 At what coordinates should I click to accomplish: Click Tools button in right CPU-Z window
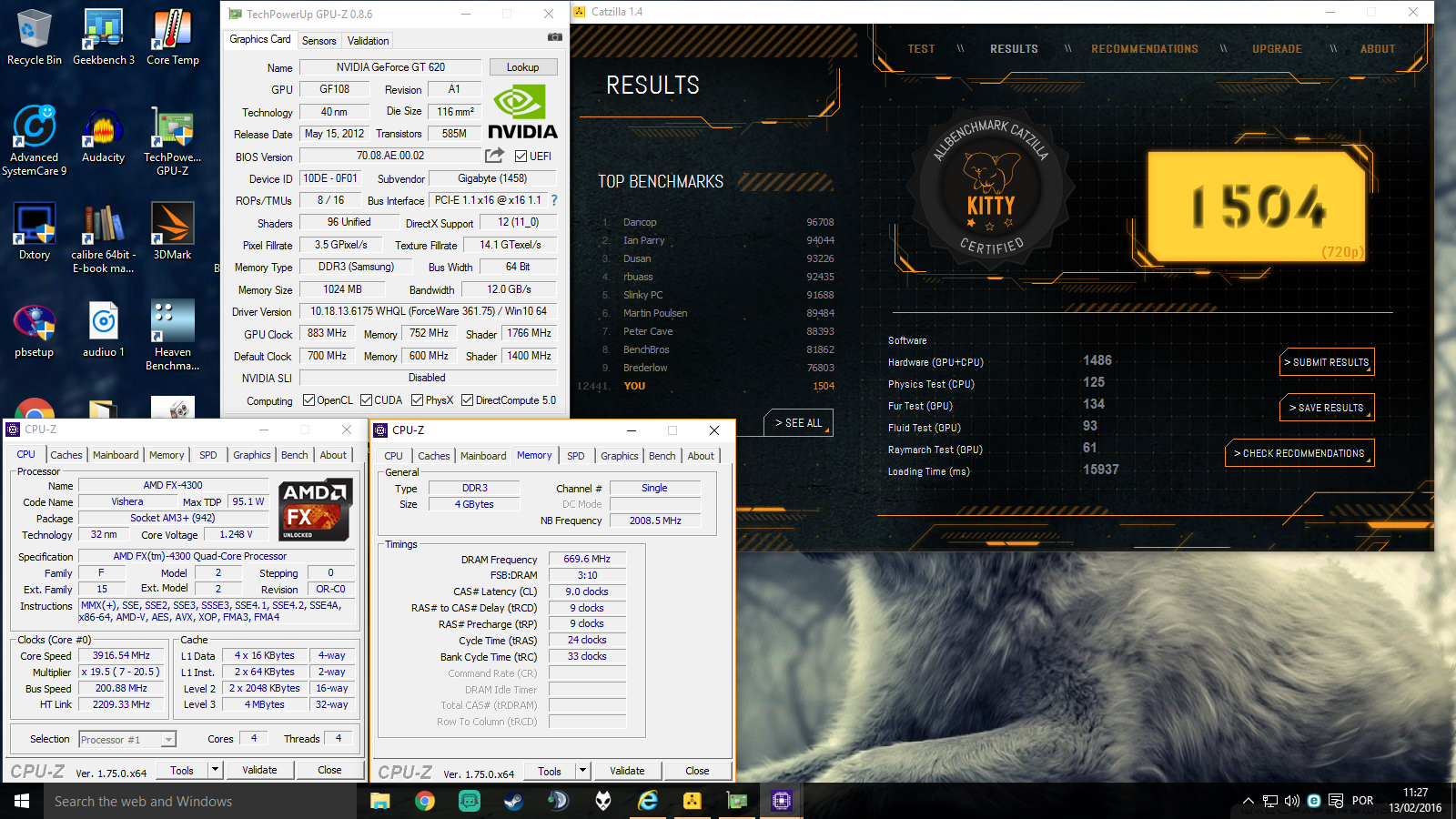tap(550, 771)
